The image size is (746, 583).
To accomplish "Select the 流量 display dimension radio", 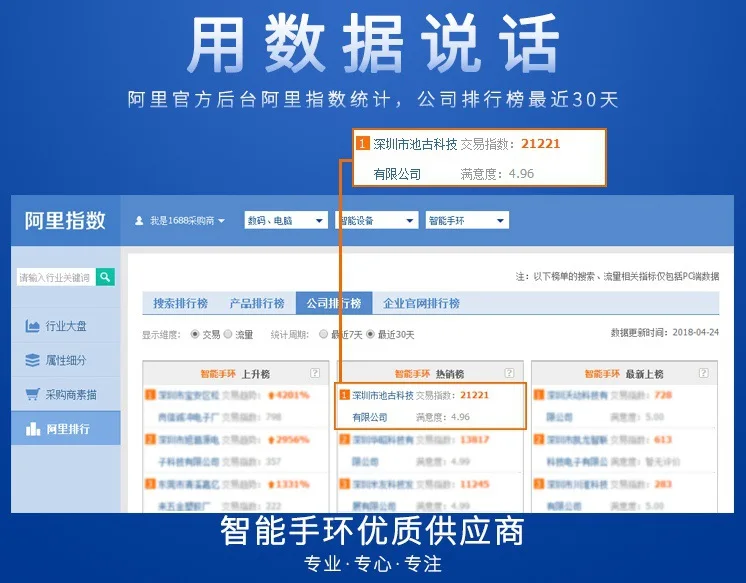I will coord(228,334).
